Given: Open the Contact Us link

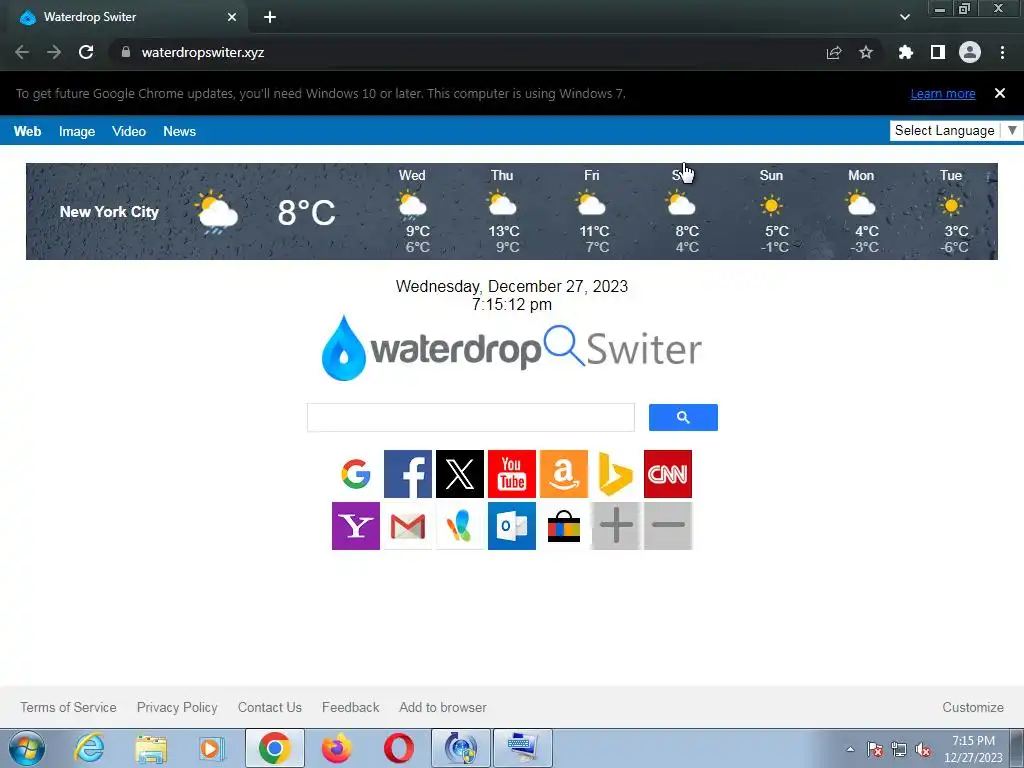Looking at the screenshot, I should pos(270,707).
